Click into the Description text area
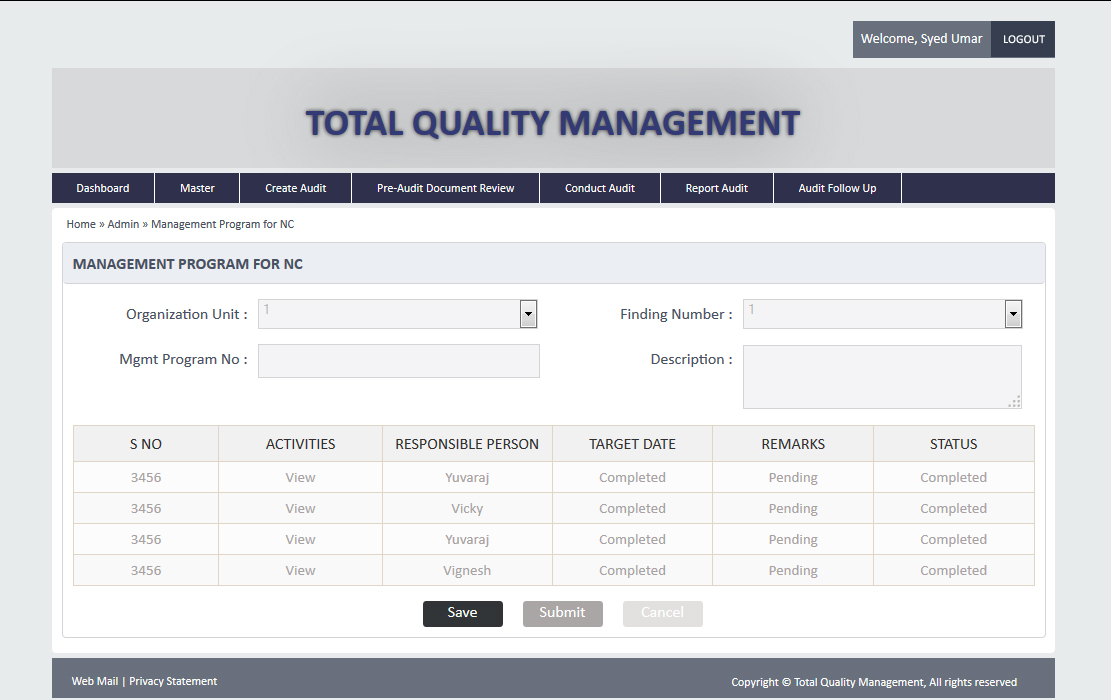This screenshot has height=700, width=1111. (x=882, y=377)
